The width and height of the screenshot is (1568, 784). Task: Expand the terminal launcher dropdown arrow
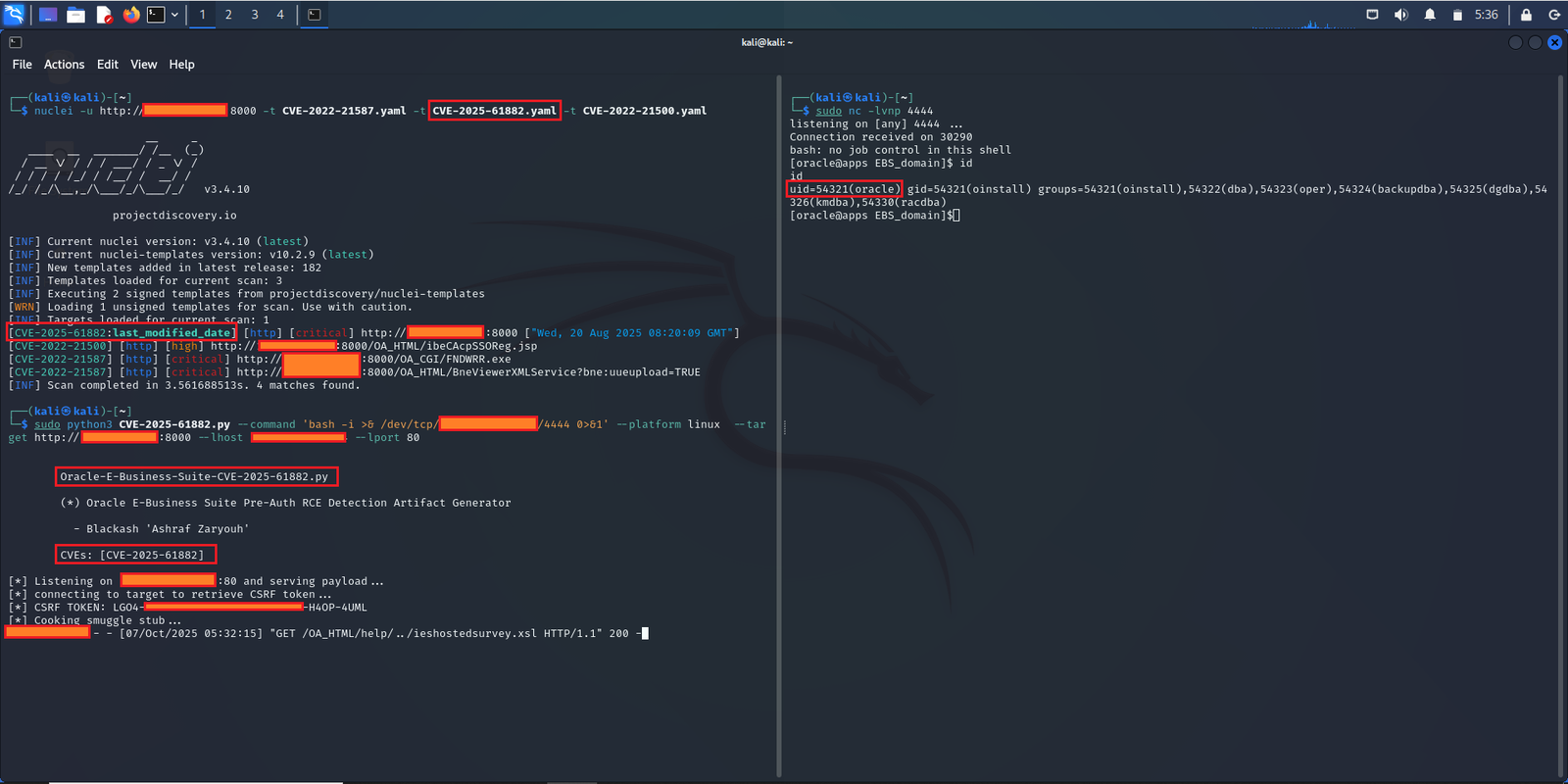(174, 15)
